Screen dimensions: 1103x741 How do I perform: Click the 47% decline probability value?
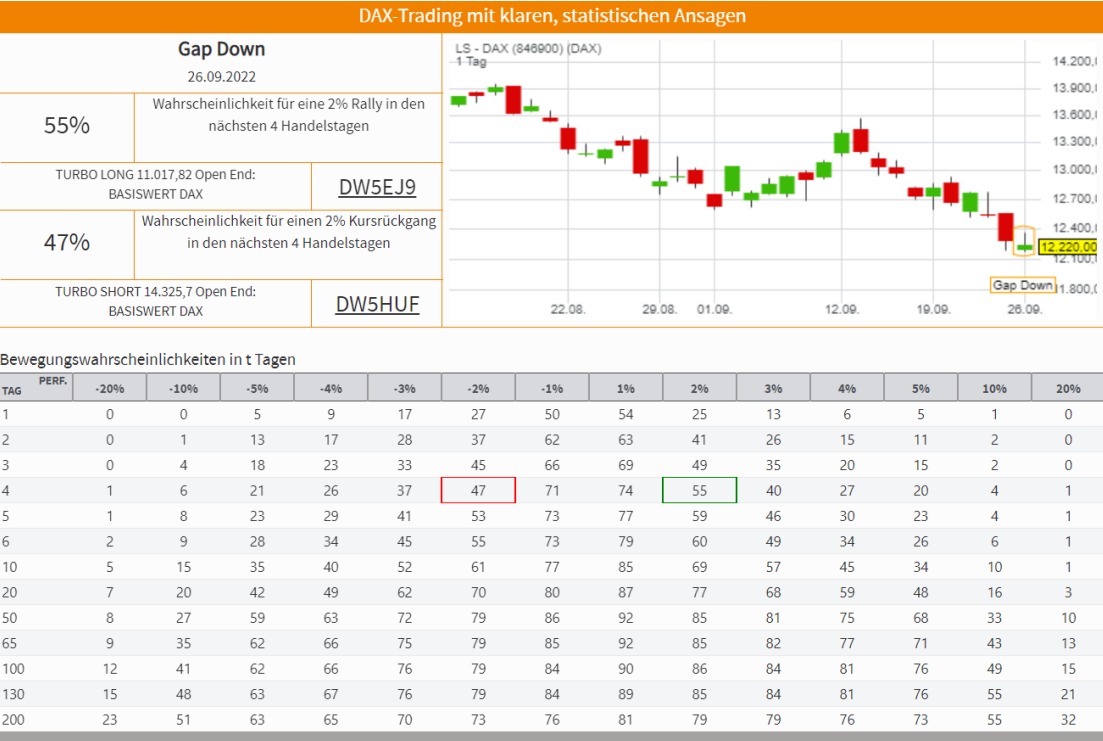click(x=67, y=242)
